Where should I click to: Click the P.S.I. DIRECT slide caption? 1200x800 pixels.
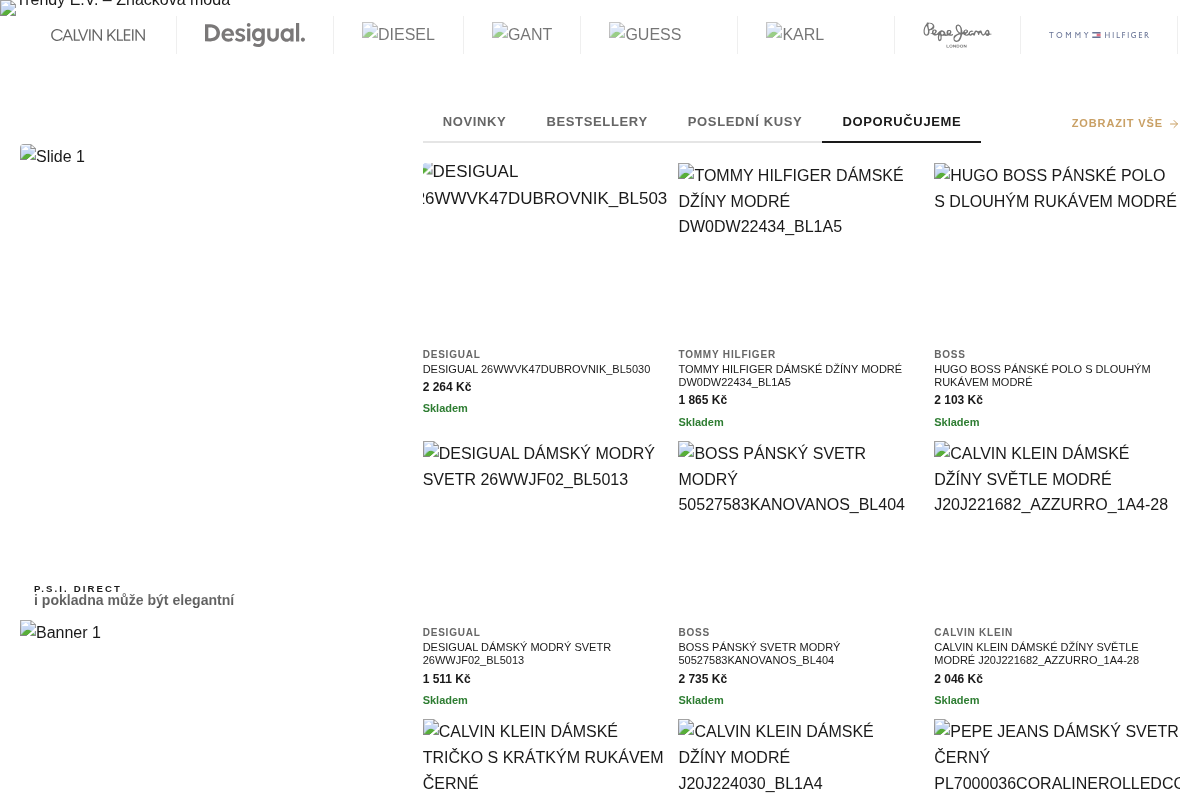click(77, 589)
